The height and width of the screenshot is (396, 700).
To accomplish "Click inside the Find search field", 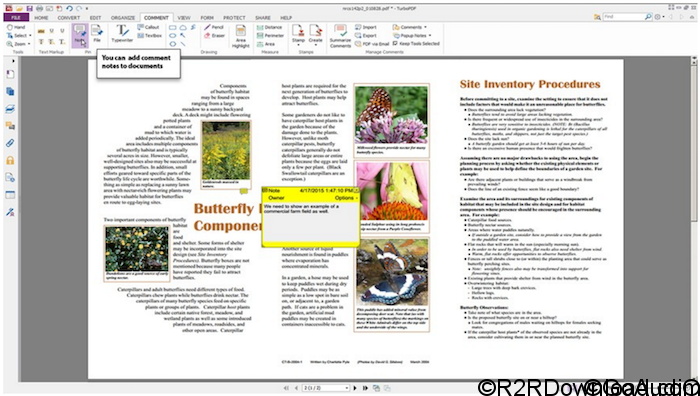I will (x=623, y=17).
